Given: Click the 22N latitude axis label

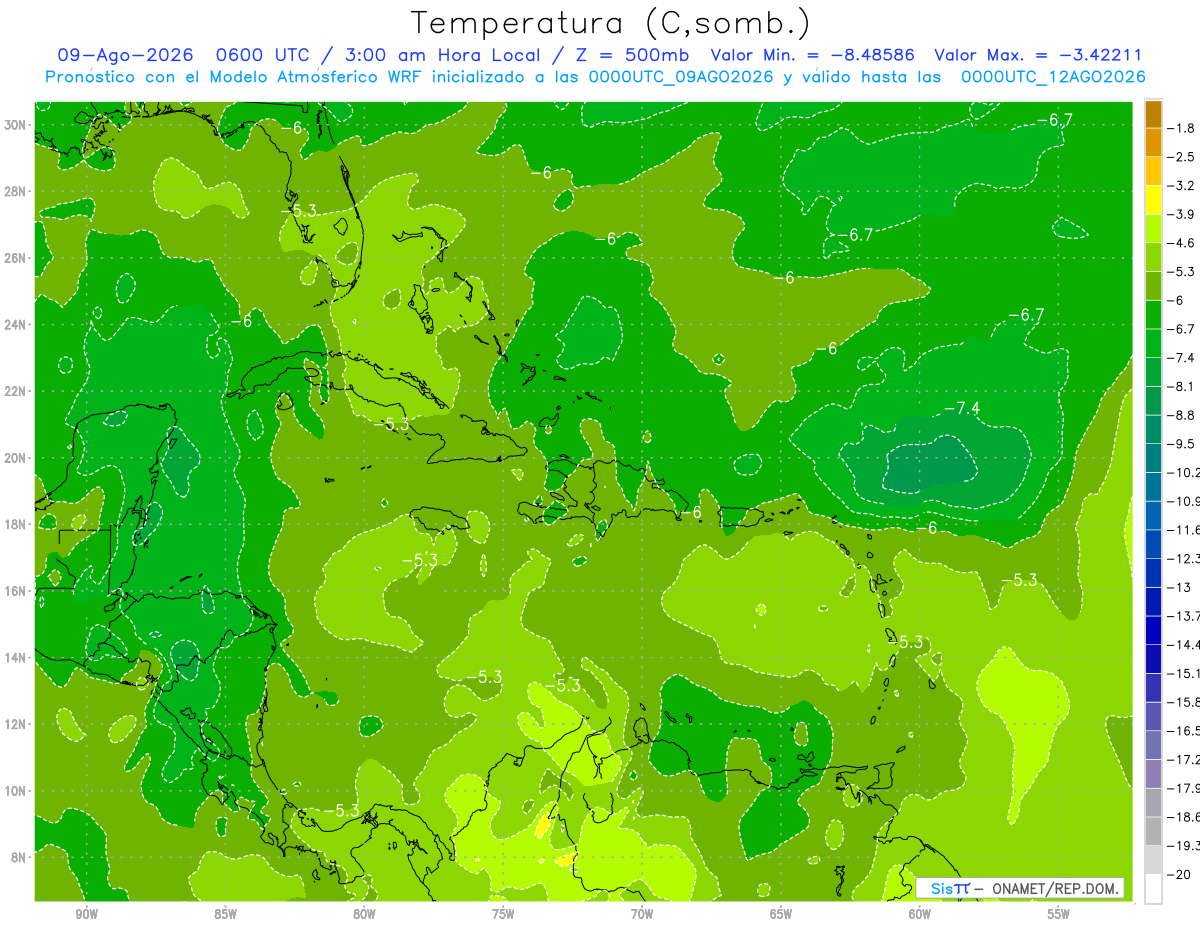Looking at the screenshot, I should (x=17, y=391).
